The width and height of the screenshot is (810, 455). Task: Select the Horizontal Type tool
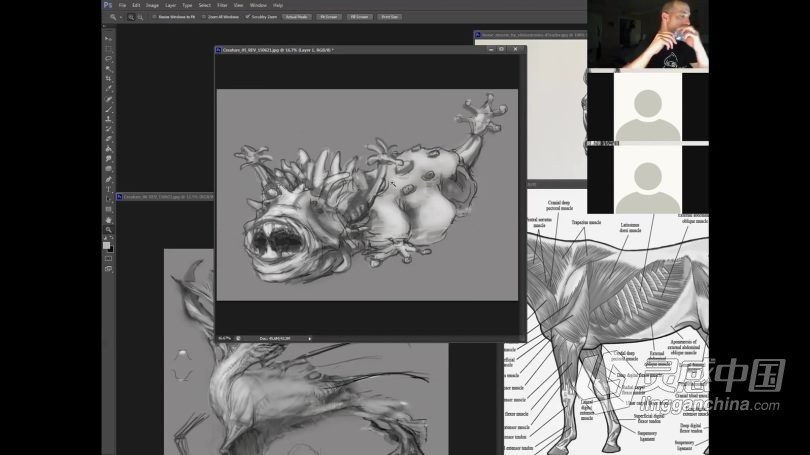[x=108, y=189]
